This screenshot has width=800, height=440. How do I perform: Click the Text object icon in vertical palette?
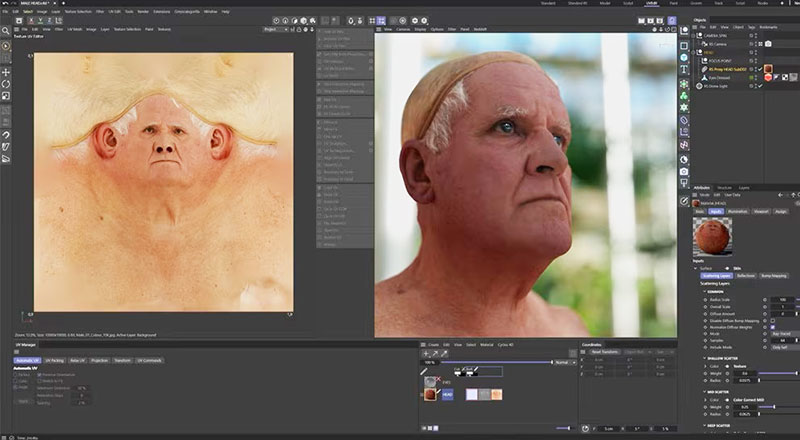(683, 68)
